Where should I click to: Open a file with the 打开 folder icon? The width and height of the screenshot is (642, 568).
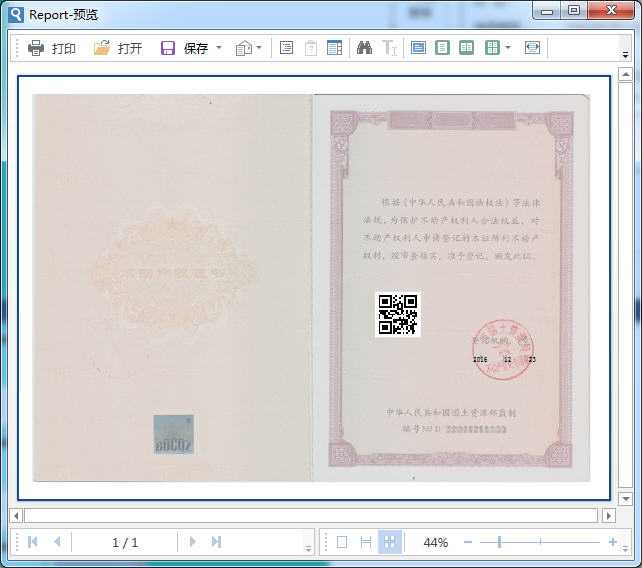(102, 48)
